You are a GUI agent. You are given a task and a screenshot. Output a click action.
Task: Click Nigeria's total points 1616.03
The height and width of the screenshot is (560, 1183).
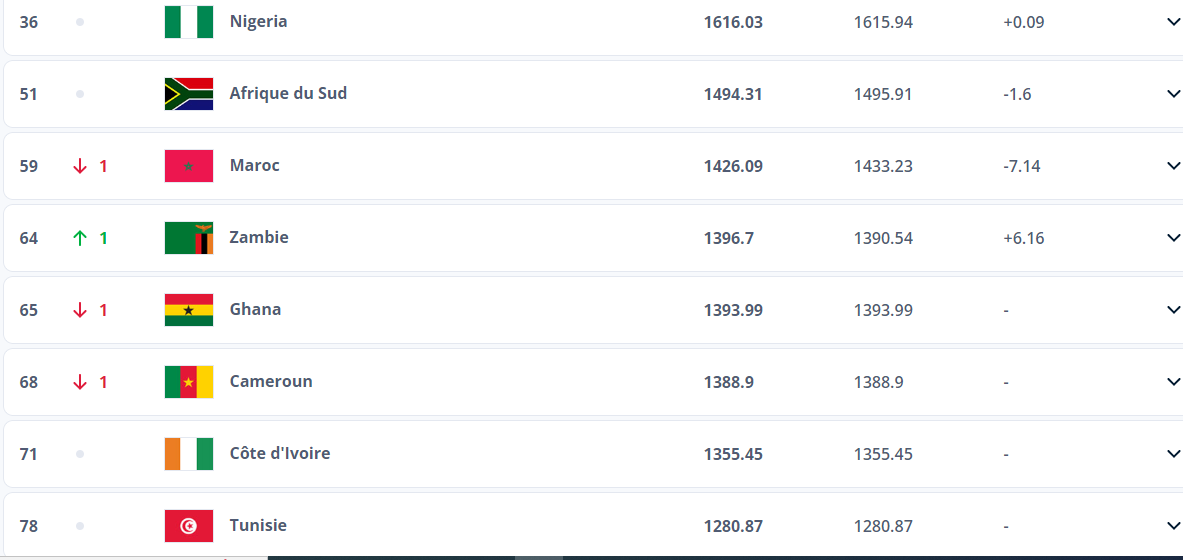point(733,22)
